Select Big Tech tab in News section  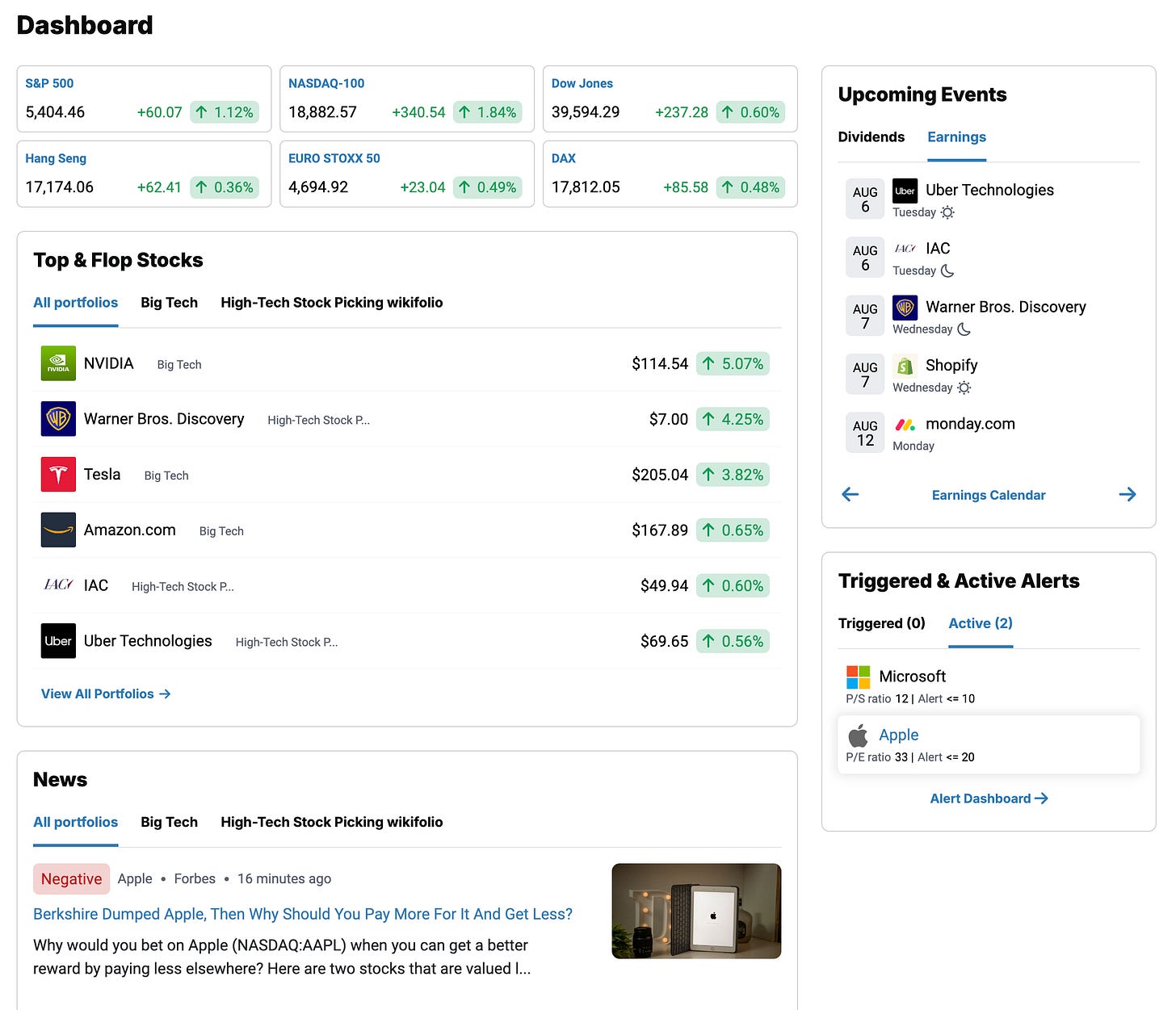tap(169, 822)
